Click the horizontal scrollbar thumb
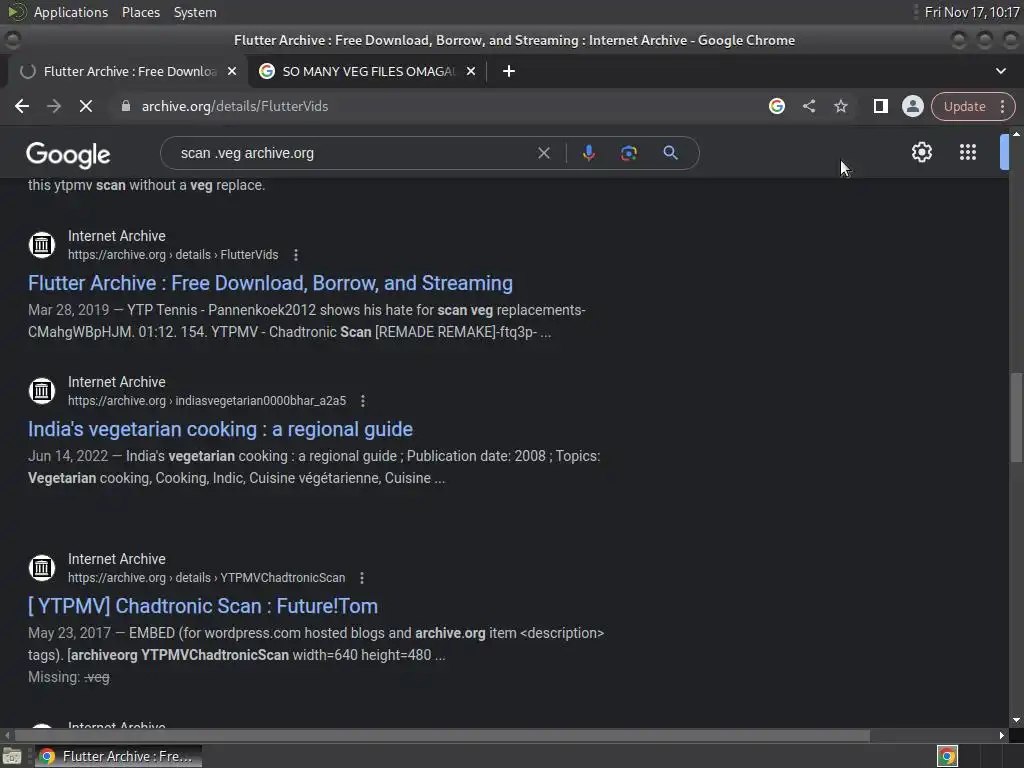Viewport: 1024px width, 768px height. [442, 736]
